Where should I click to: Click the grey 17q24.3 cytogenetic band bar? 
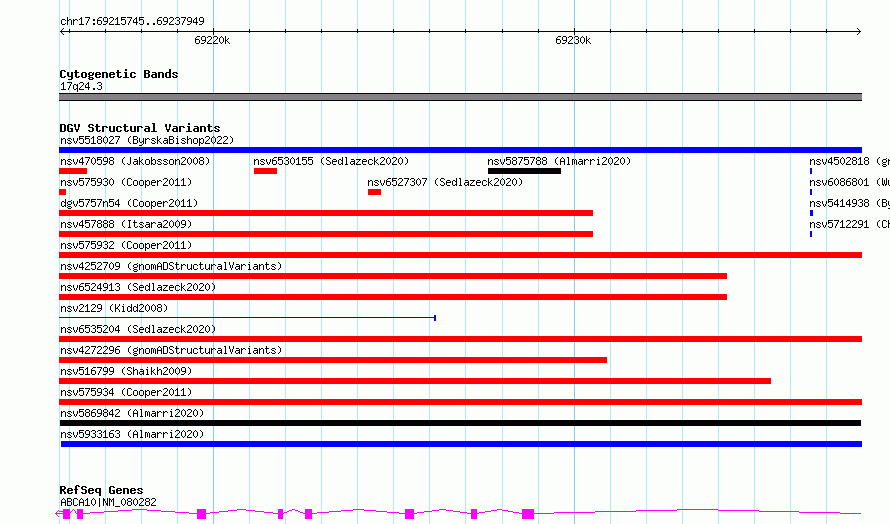[x=460, y=97]
